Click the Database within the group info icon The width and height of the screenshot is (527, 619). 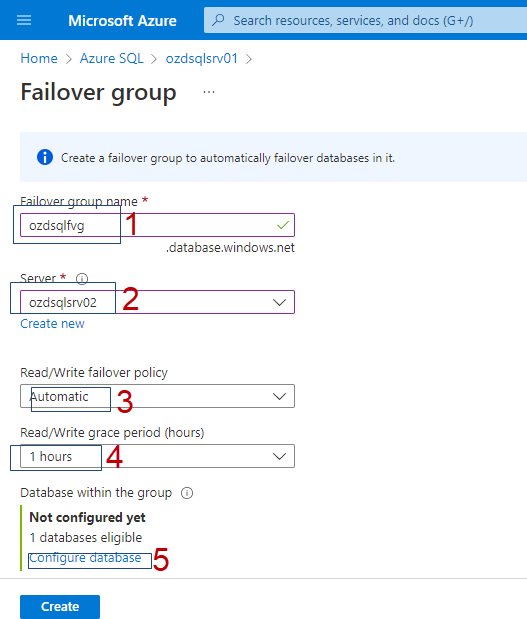tap(187, 493)
